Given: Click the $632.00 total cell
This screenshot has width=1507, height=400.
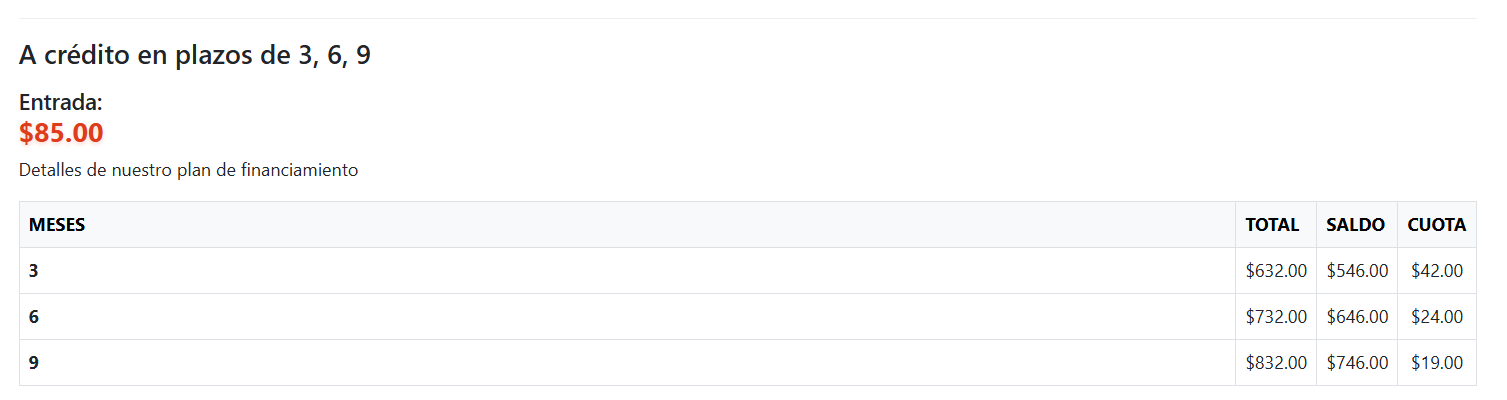Looking at the screenshot, I should (1276, 270).
